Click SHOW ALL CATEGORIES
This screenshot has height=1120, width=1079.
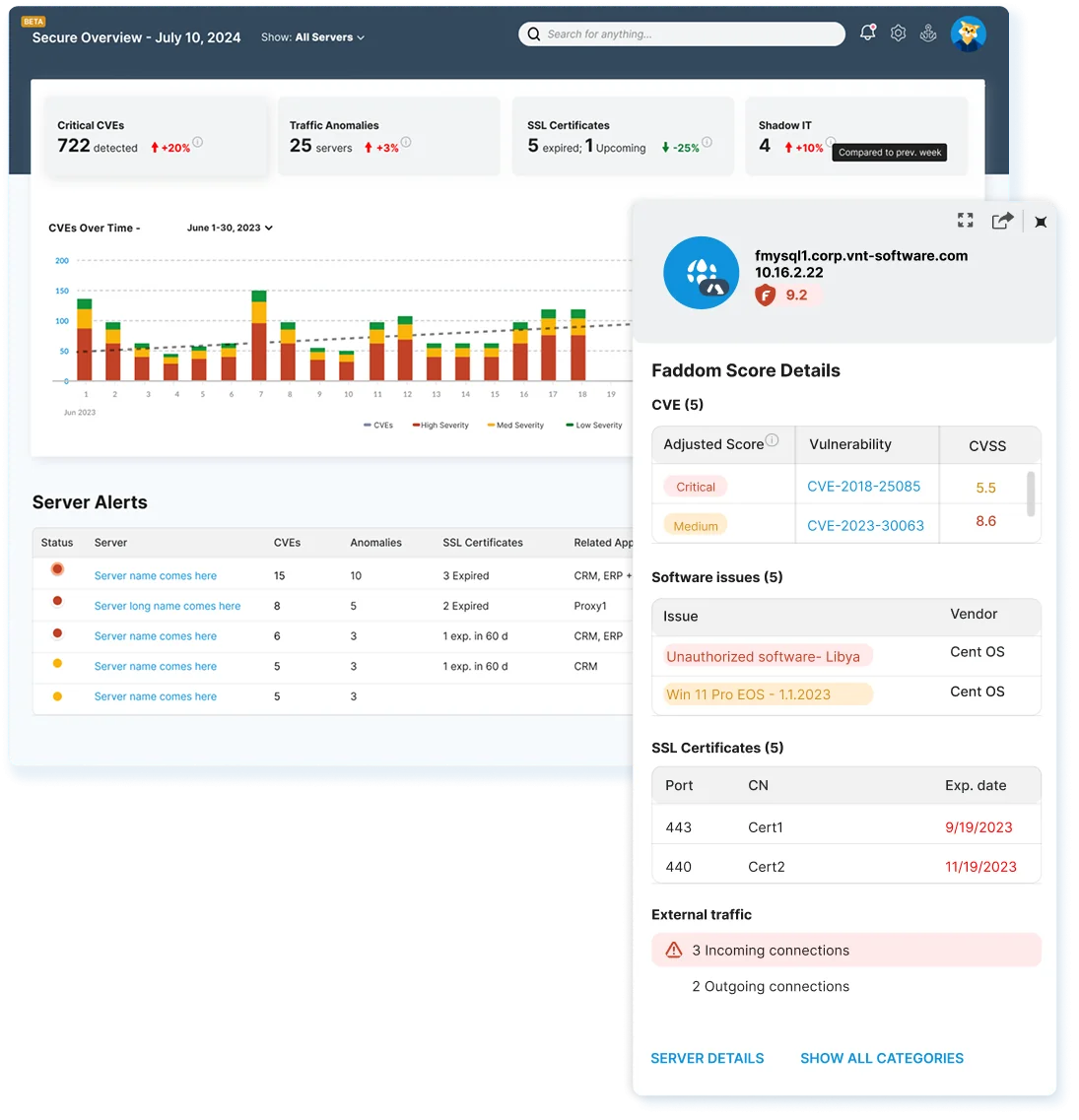coord(881,1058)
